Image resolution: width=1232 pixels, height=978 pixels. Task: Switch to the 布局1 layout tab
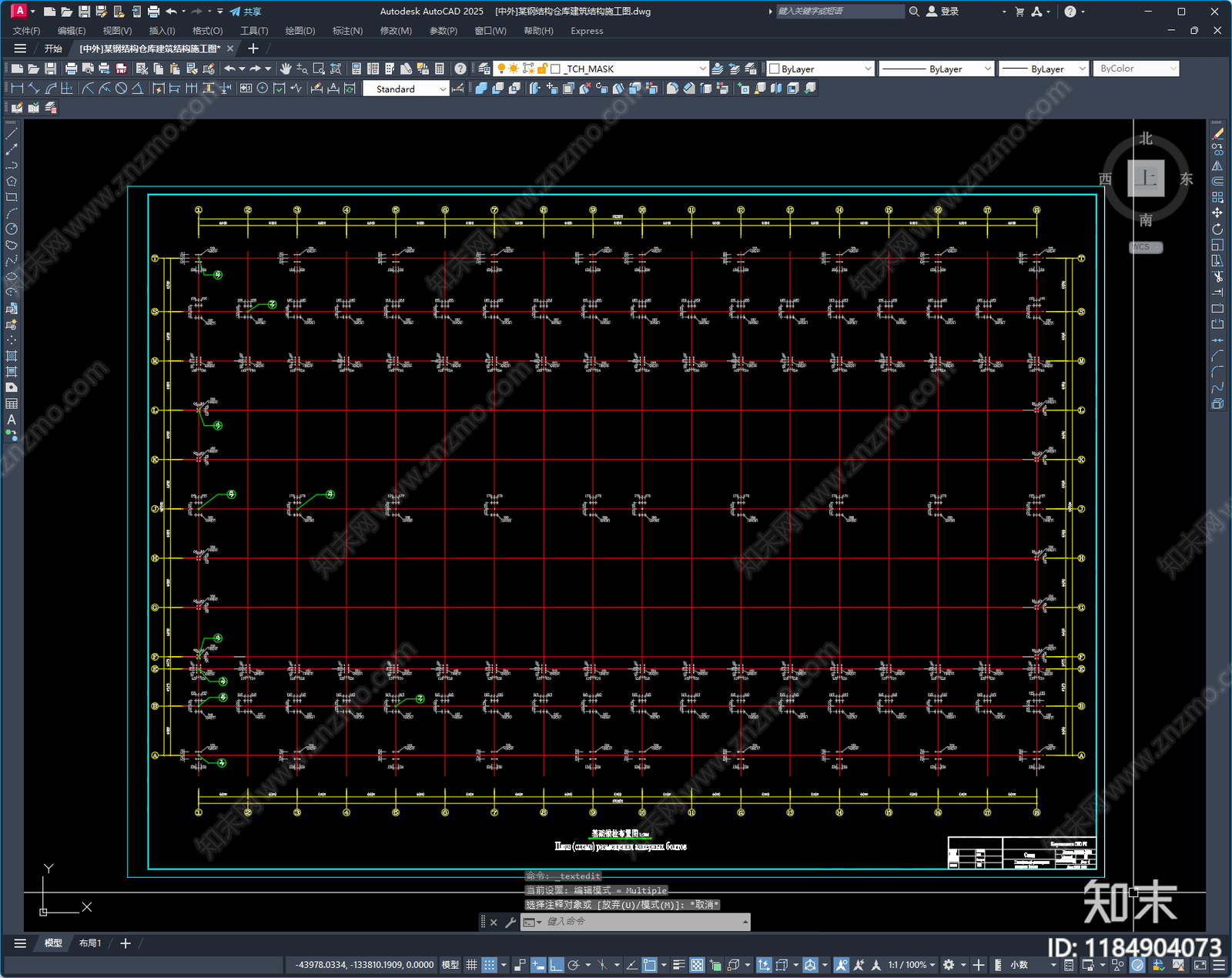pyautogui.click(x=90, y=943)
